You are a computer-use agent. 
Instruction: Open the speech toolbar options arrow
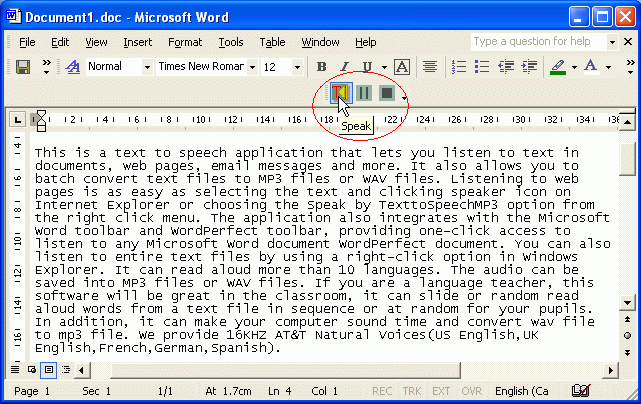(404, 98)
